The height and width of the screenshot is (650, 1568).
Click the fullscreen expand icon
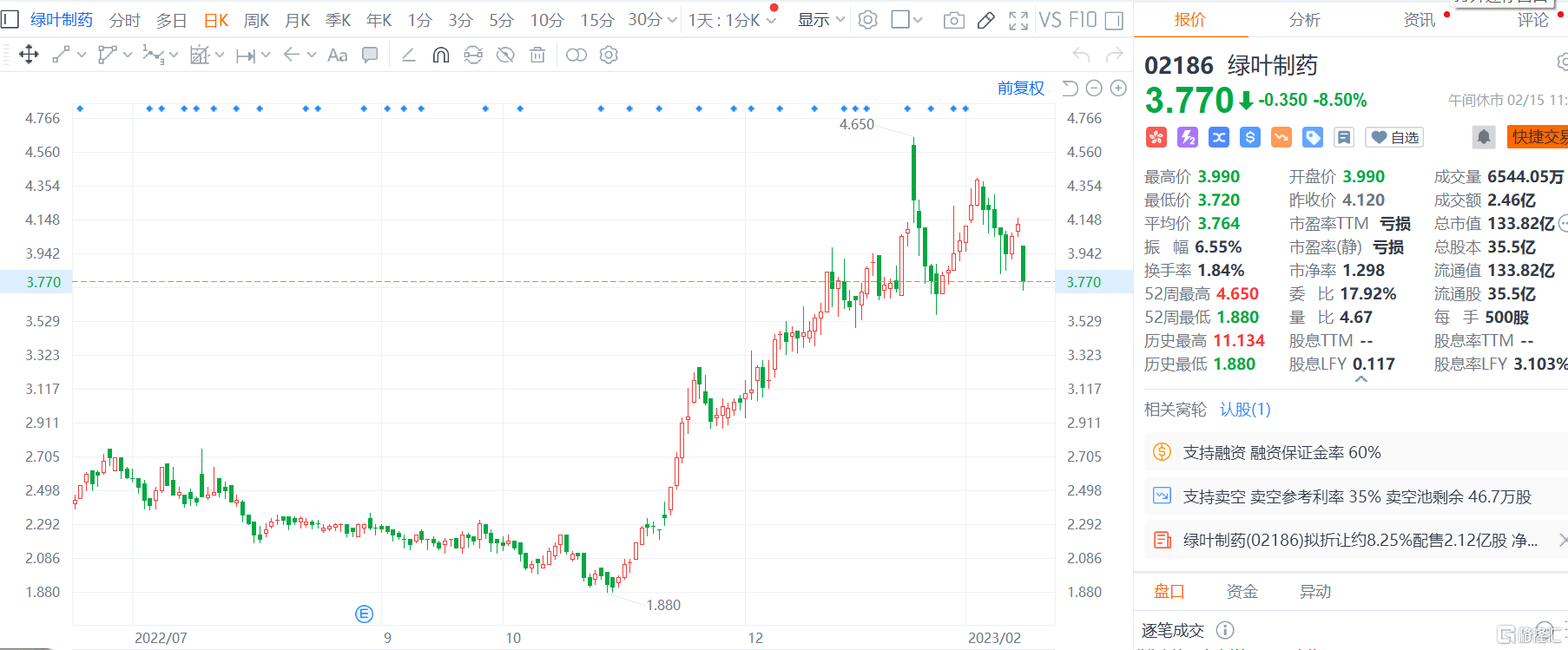click(1018, 20)
